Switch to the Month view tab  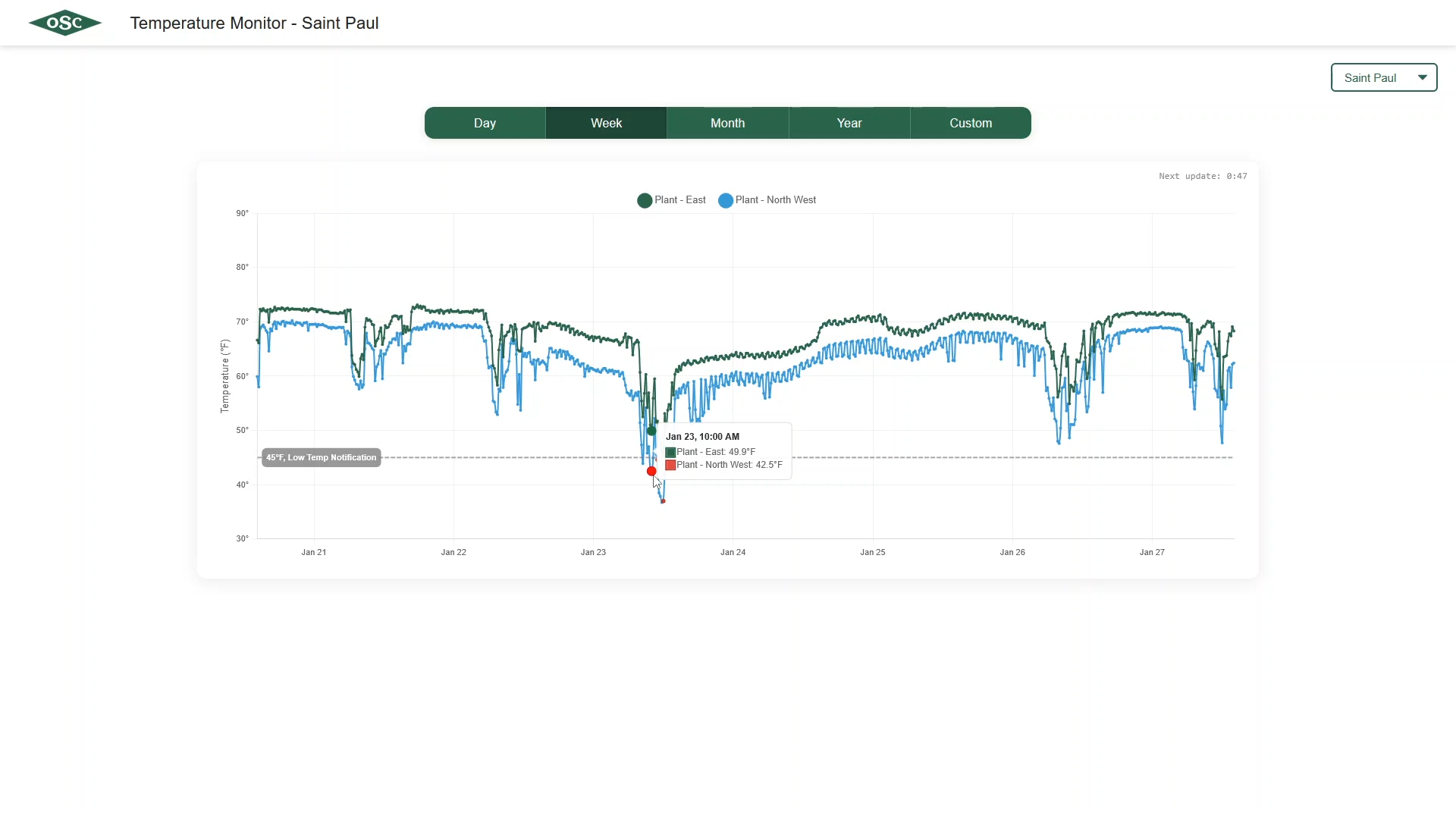tap(727, 123)
